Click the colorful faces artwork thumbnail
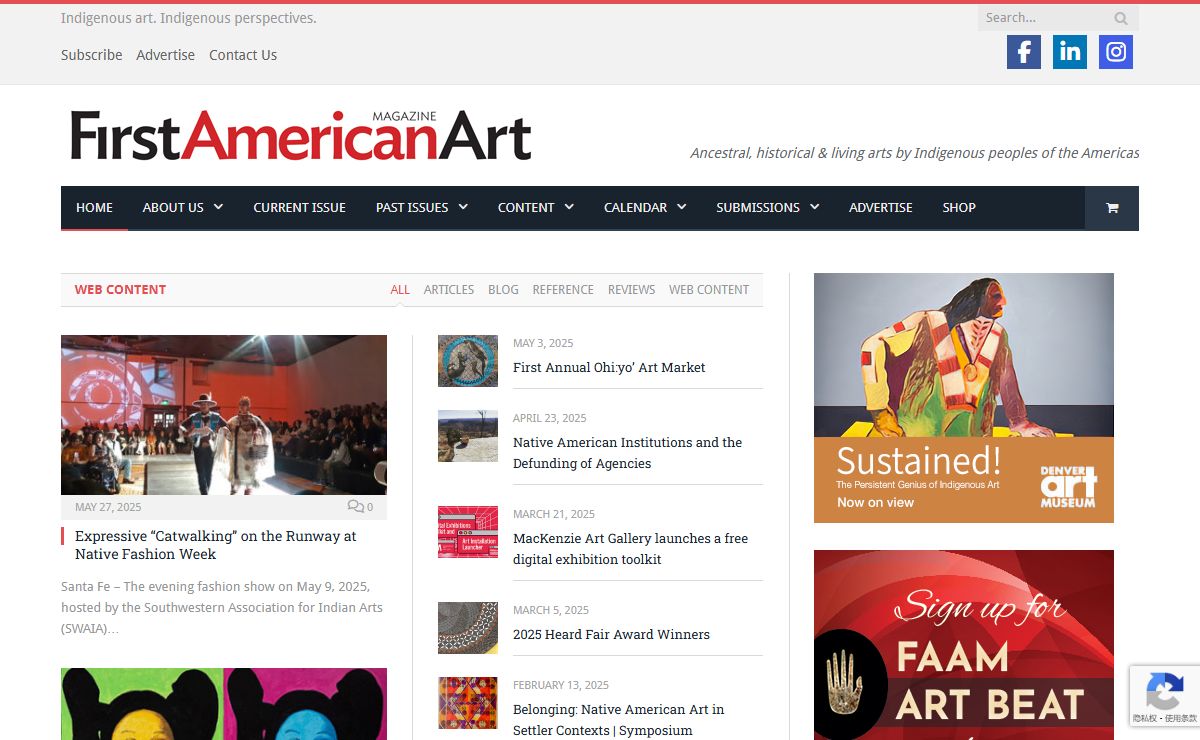The image size is (1200, 740). (x=224, y=704)
